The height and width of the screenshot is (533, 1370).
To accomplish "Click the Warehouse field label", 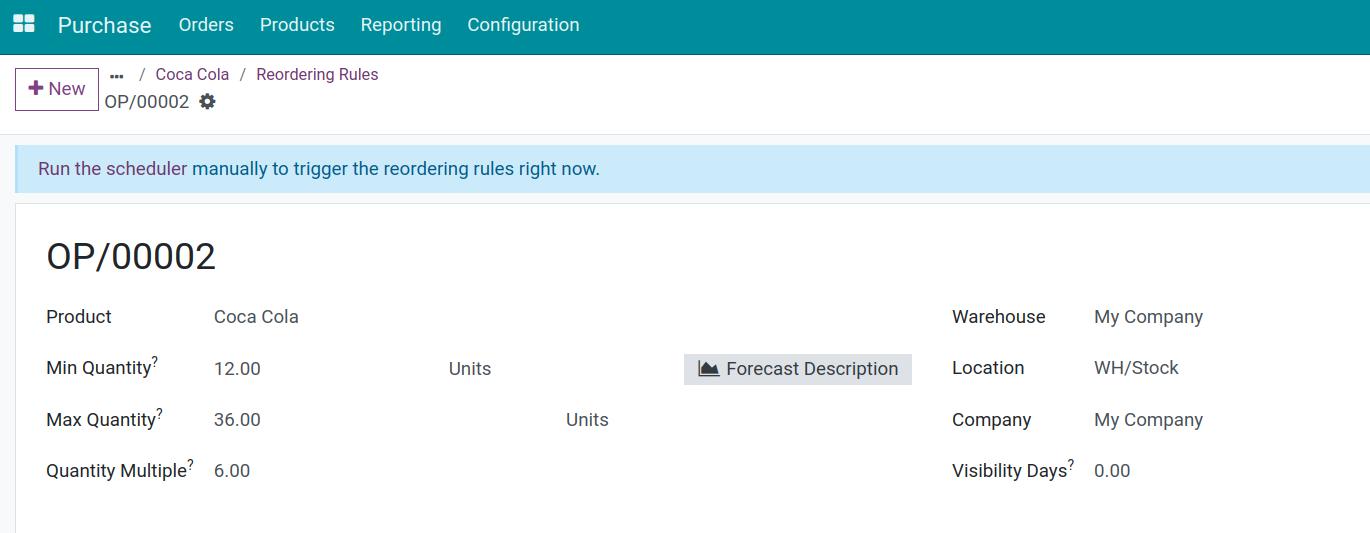I will pos(998,317).
